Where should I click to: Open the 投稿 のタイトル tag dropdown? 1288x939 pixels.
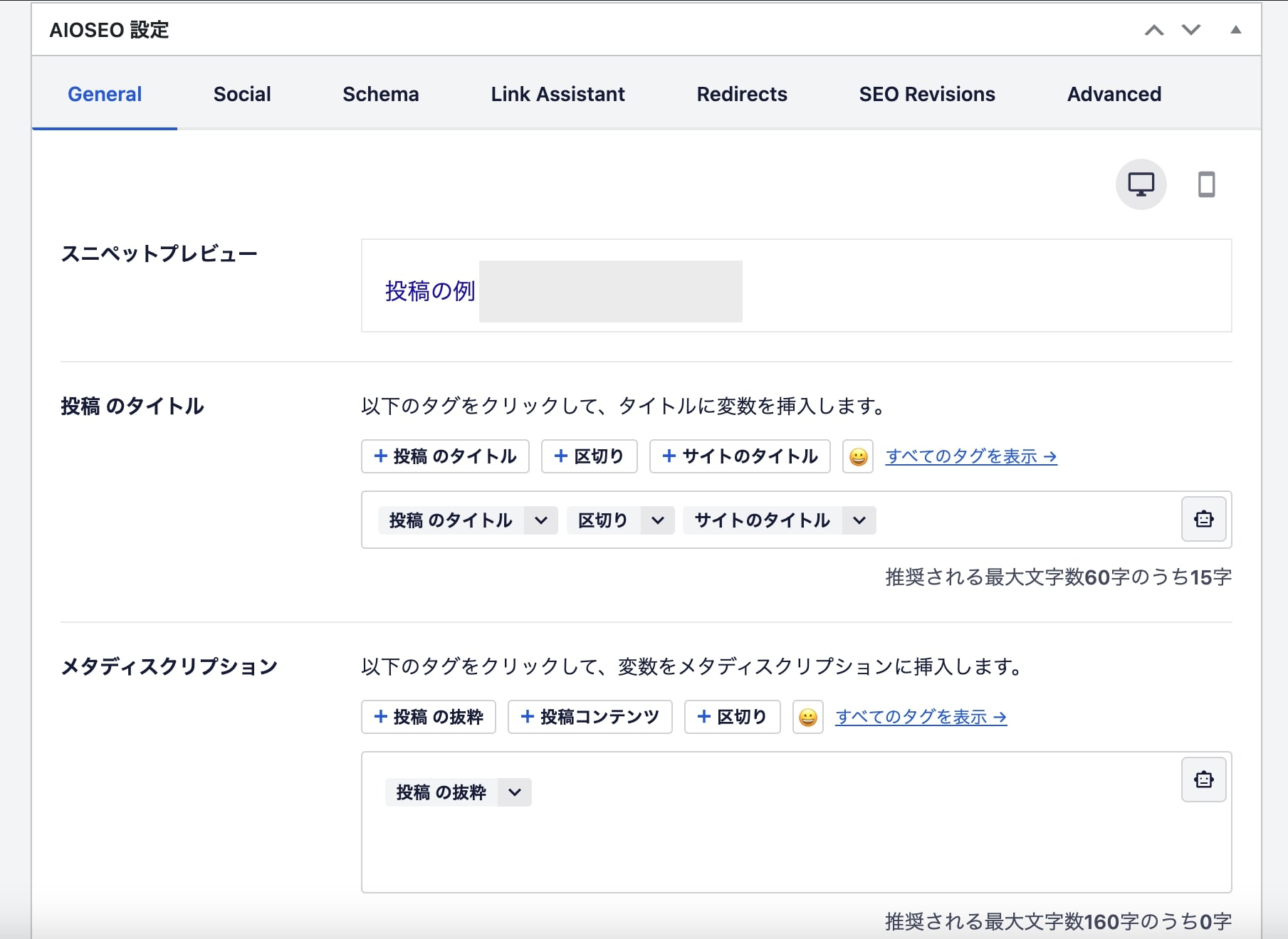point(540,520)
